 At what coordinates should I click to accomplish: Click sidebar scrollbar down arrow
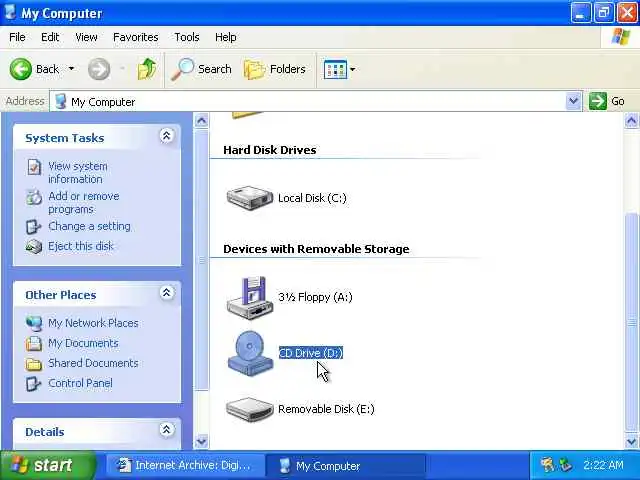[x=202, y=441]
